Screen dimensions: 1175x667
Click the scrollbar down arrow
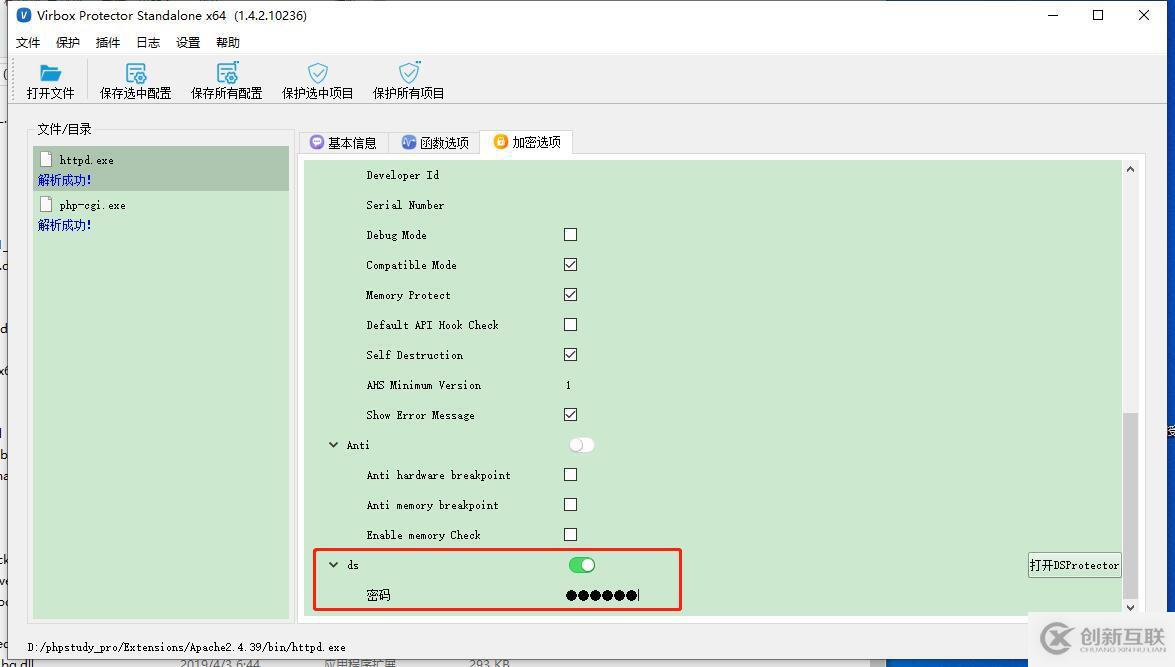tap(1130, 608)
